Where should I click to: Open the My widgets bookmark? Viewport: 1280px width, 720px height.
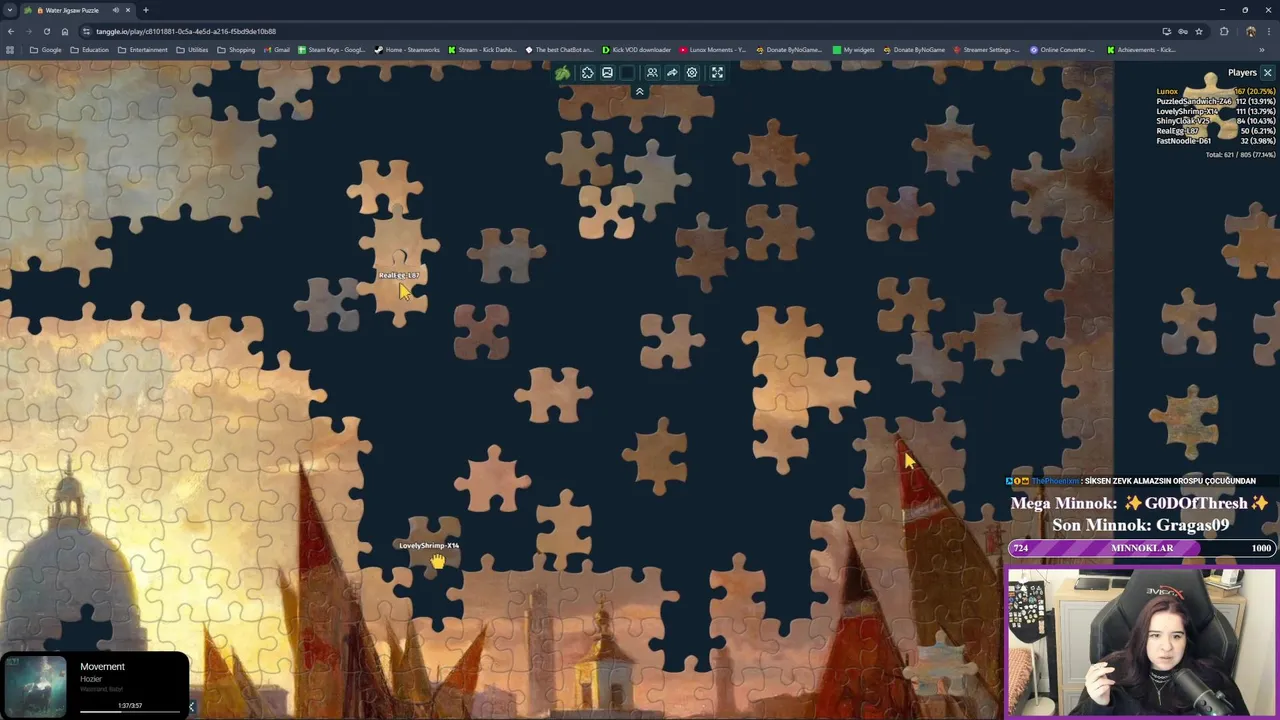point(853,50)
